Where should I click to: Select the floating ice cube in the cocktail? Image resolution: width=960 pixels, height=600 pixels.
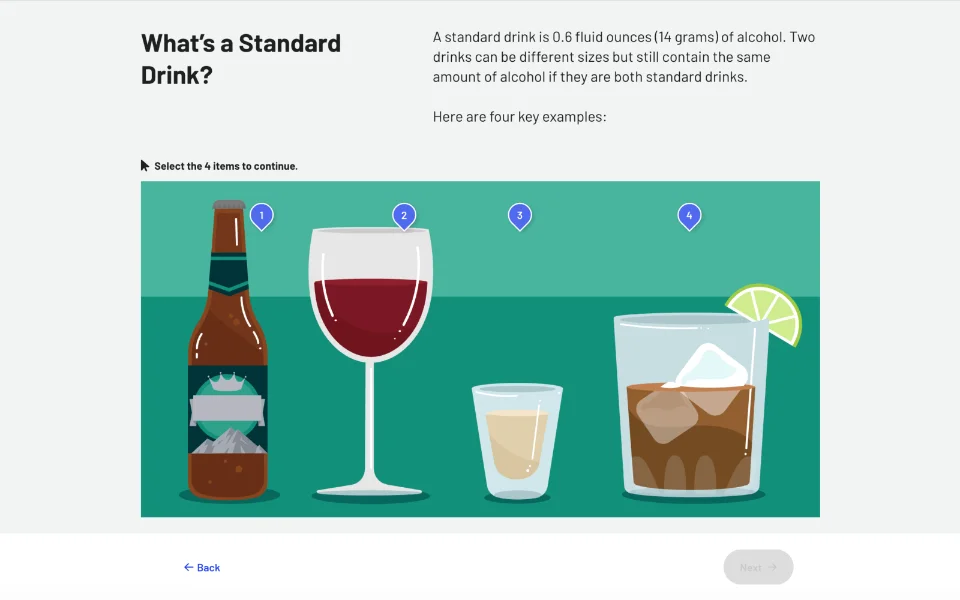pyautogui.click(x=711, y=367)
